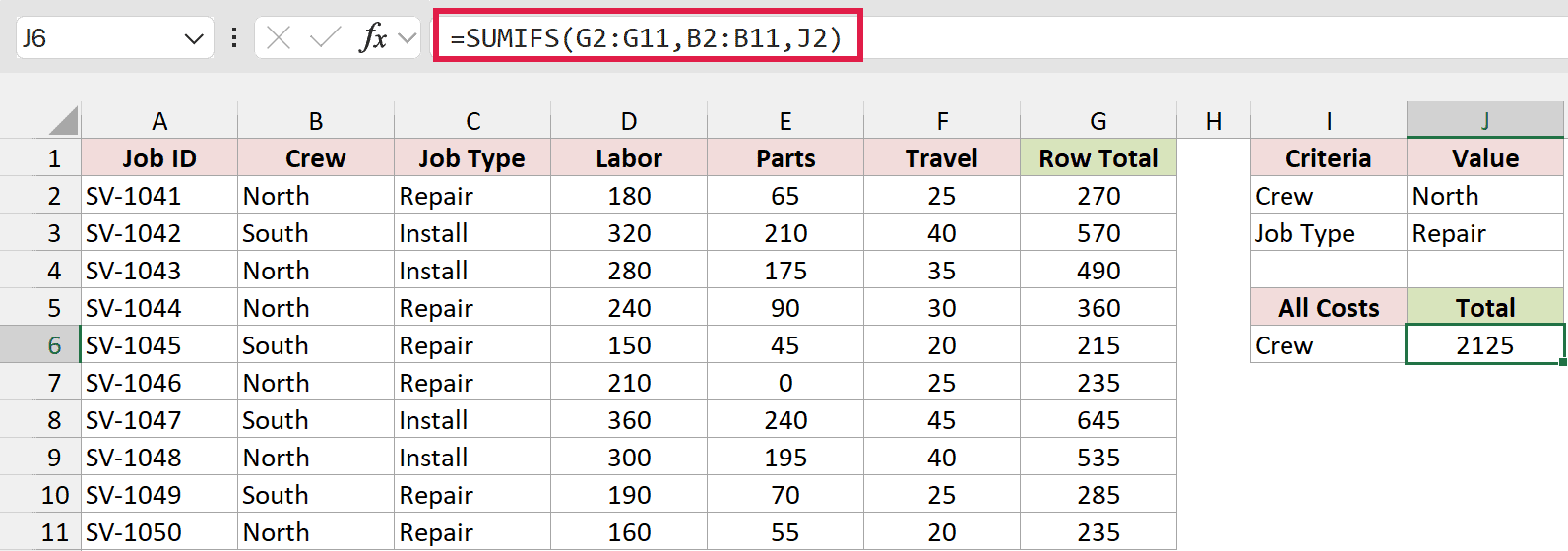Select column F header
1568x551 pixels.
click(942, 121)
